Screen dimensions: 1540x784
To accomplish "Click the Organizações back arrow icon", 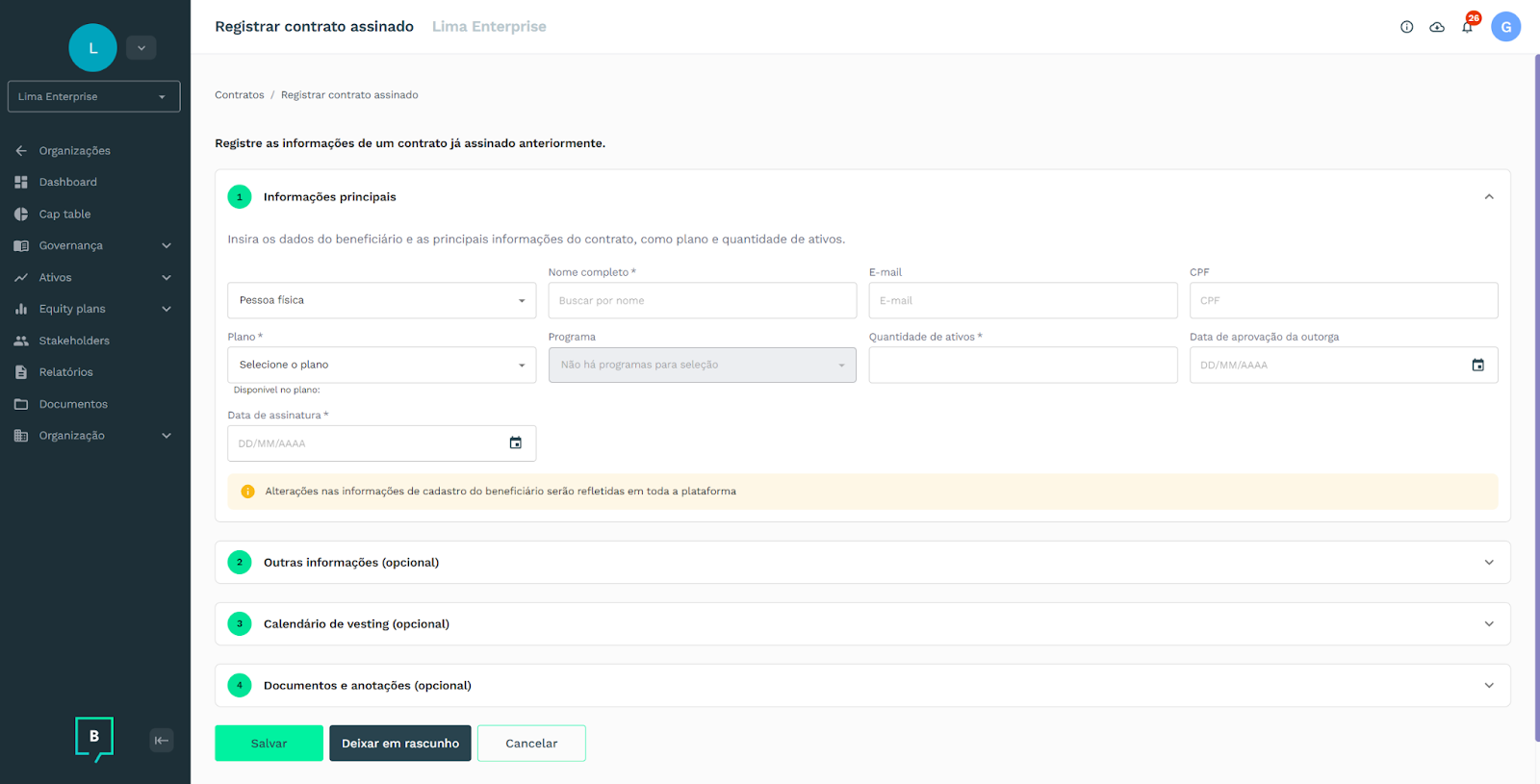I will pyautogui.click(x=21, y=151).
